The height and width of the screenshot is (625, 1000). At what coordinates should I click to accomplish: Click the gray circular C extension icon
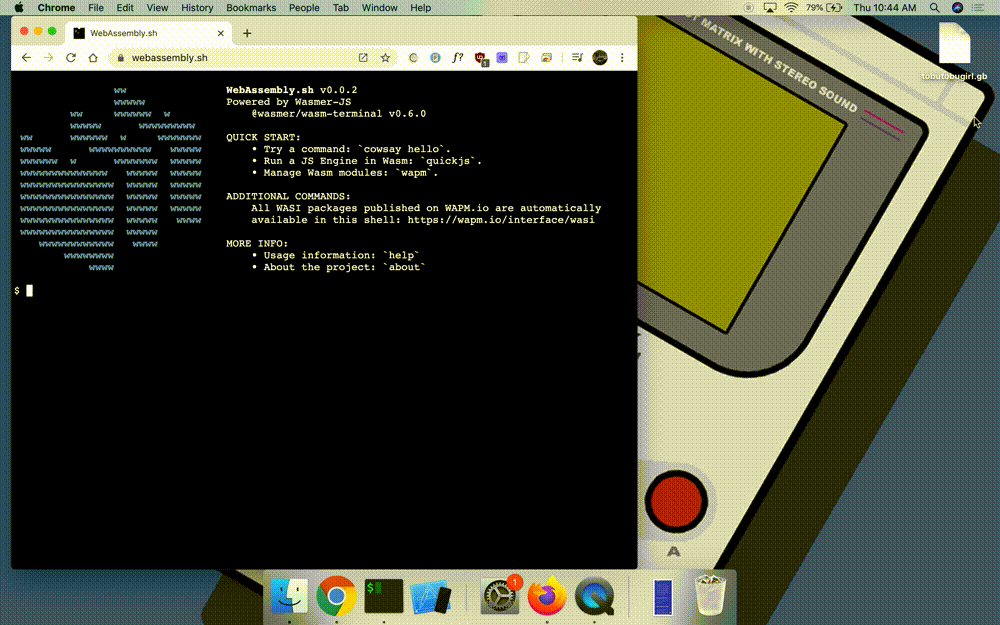click(x=413, y=57)
